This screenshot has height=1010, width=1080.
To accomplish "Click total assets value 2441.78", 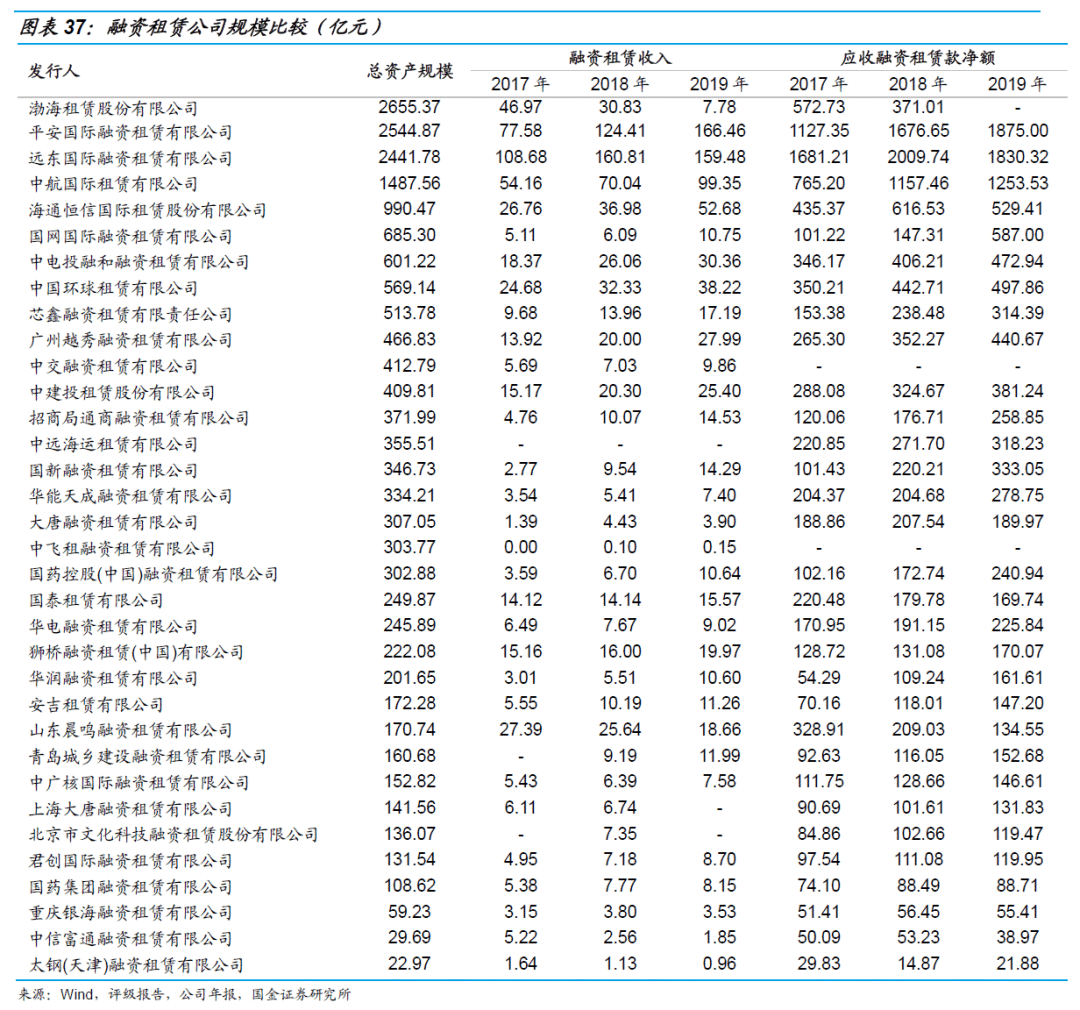I will click(x=409, y=156).
